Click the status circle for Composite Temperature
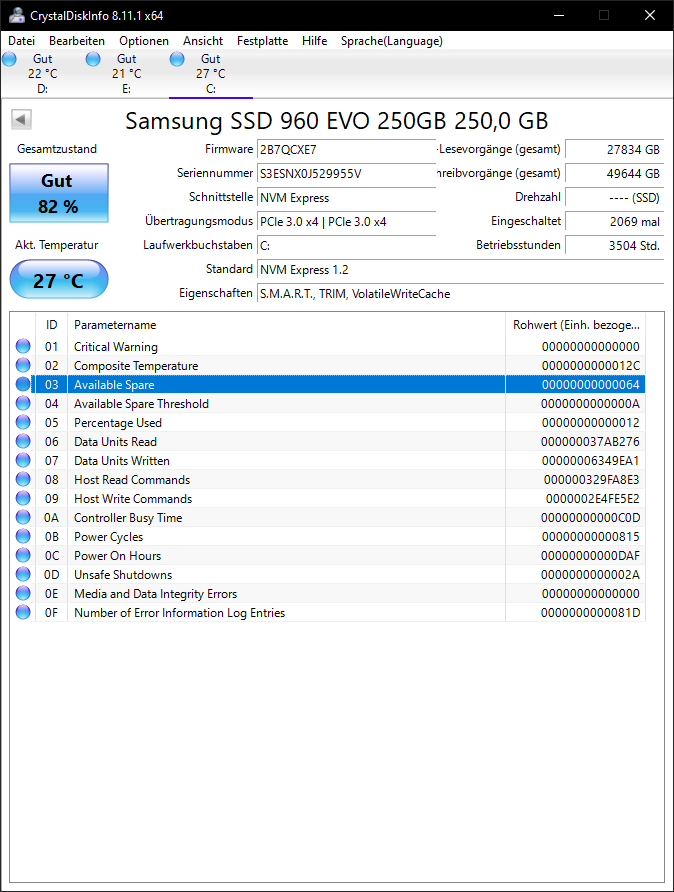The width and height of the screenshot is (674, 892). (x=23, y=365)
